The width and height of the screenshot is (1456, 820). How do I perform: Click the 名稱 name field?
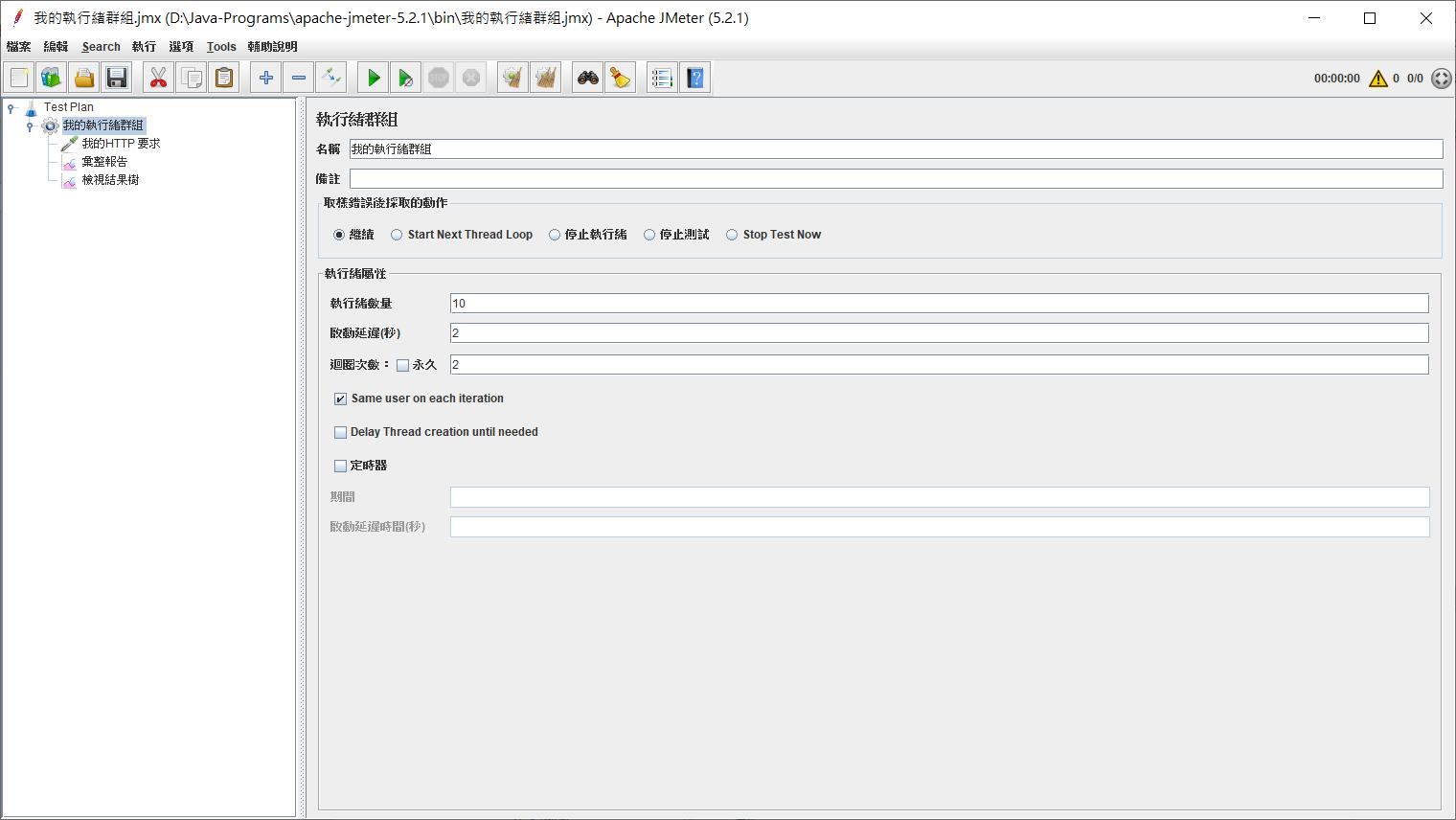(x=896, y=148)
